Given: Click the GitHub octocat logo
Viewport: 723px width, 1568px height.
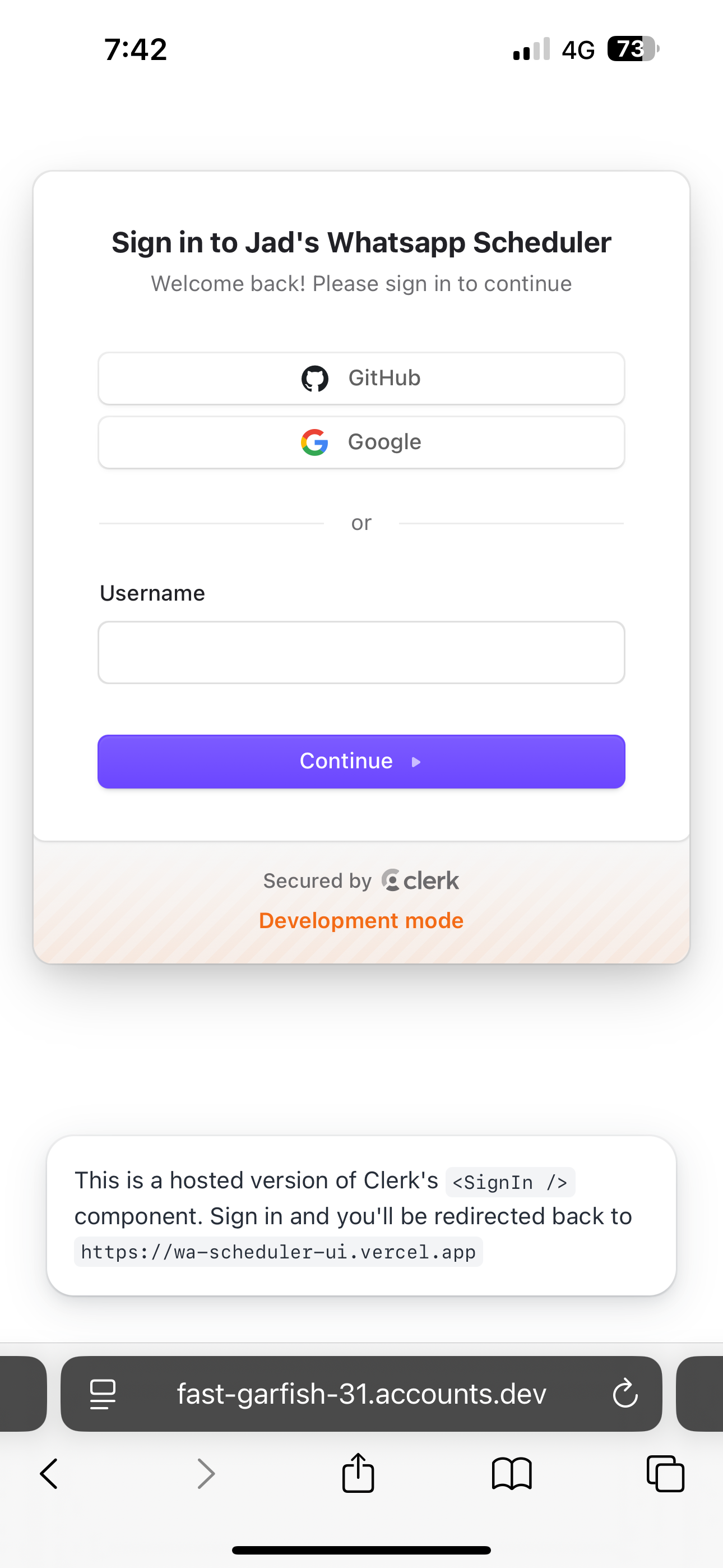Looking at the screenshot, I should pos(314,379).
